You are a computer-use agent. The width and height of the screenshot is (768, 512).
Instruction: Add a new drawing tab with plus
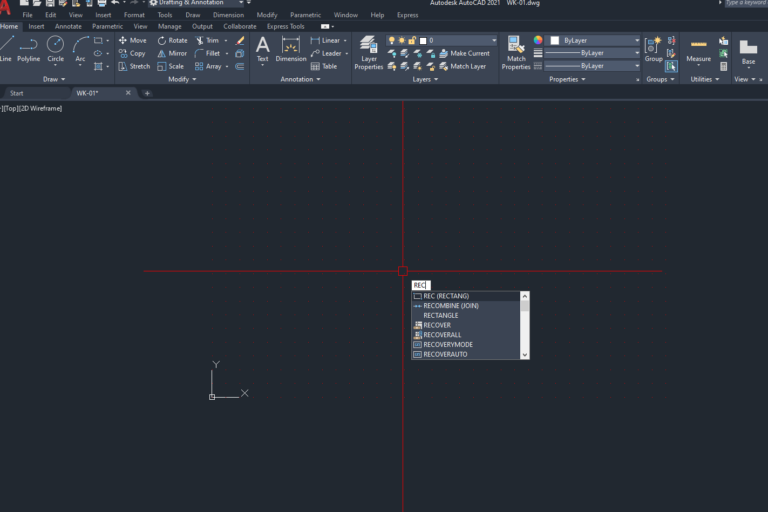pyautogui.click(x=147, y=93)
